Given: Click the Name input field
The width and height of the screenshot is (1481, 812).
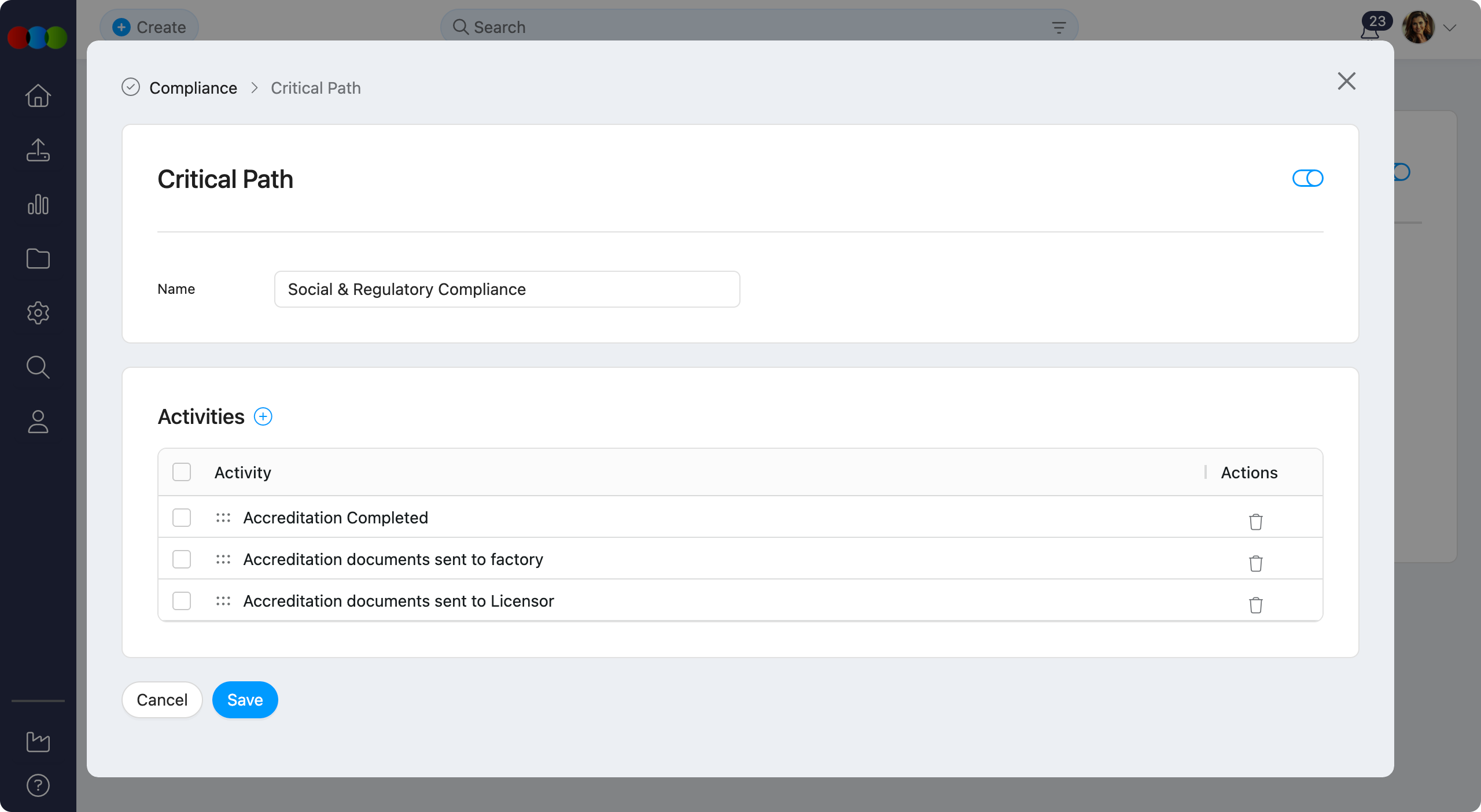Looking at the screenshot, I should [507, 289].
